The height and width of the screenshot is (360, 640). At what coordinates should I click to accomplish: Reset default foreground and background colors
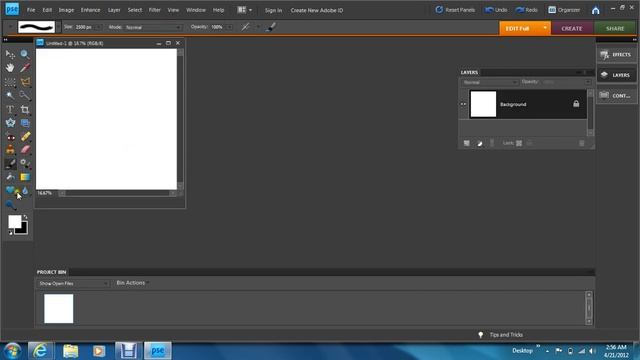coord(10,232)
